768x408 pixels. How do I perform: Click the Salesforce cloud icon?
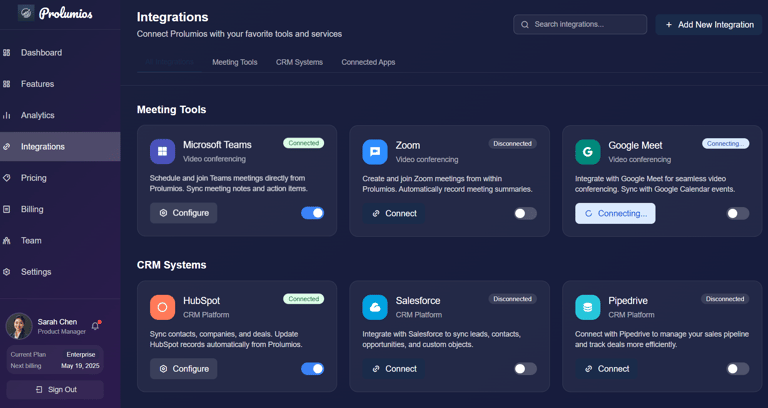pyautogui.click(x=375, y=307)
